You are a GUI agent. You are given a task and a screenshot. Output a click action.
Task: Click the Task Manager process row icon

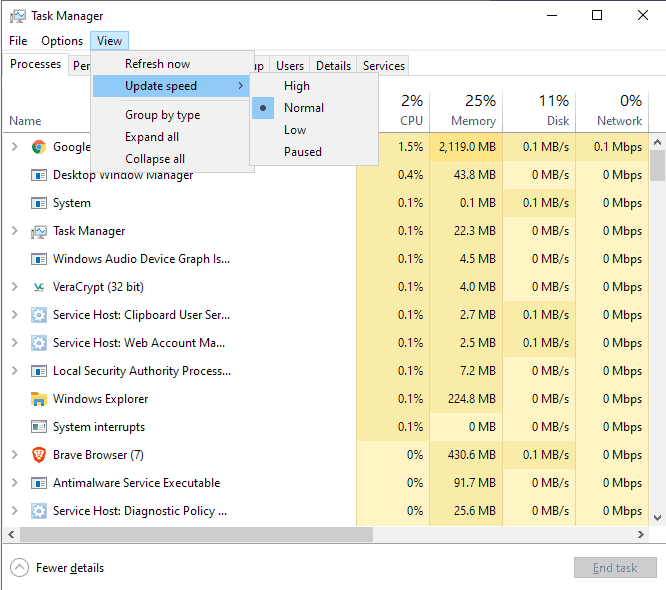point(39,231)
